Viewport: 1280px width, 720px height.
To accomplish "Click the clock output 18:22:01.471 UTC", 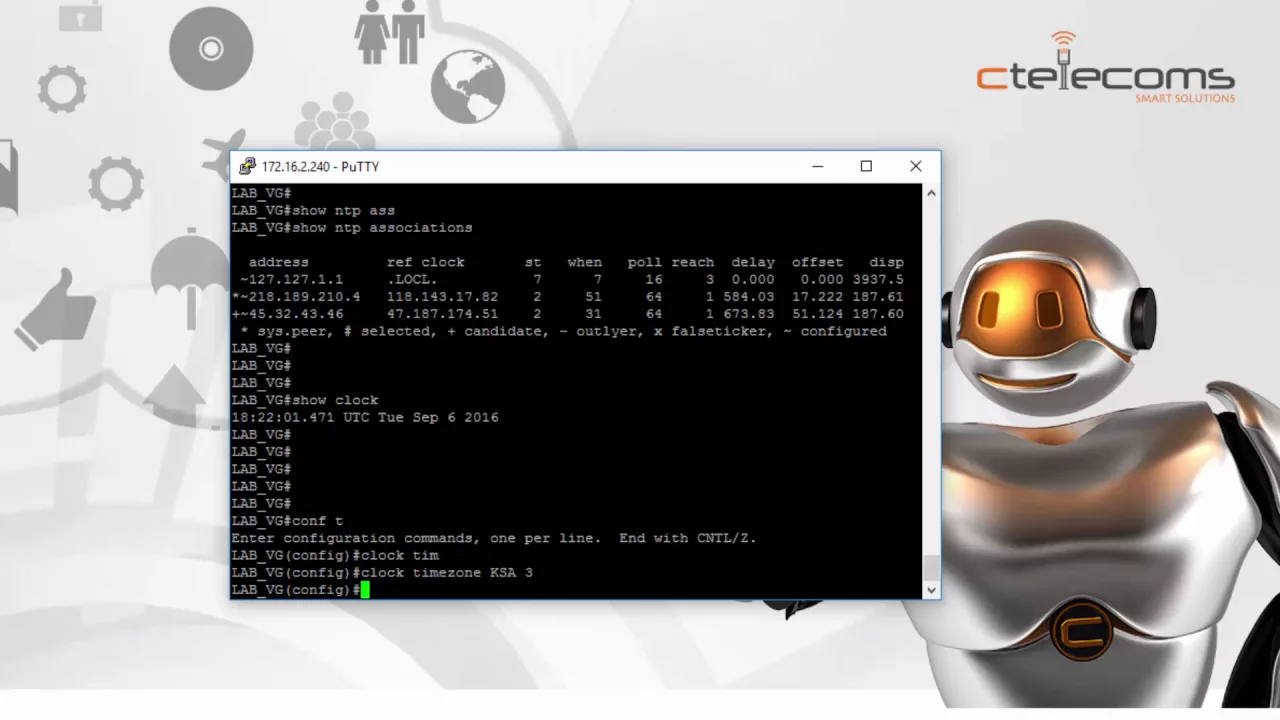I will coord(300,417).
